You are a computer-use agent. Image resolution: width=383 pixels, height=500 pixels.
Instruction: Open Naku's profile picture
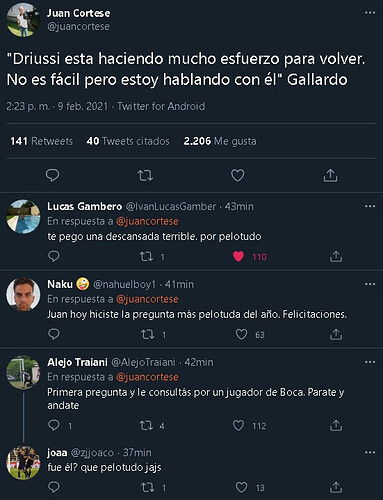pyautogui.click(x=23, y=294)
